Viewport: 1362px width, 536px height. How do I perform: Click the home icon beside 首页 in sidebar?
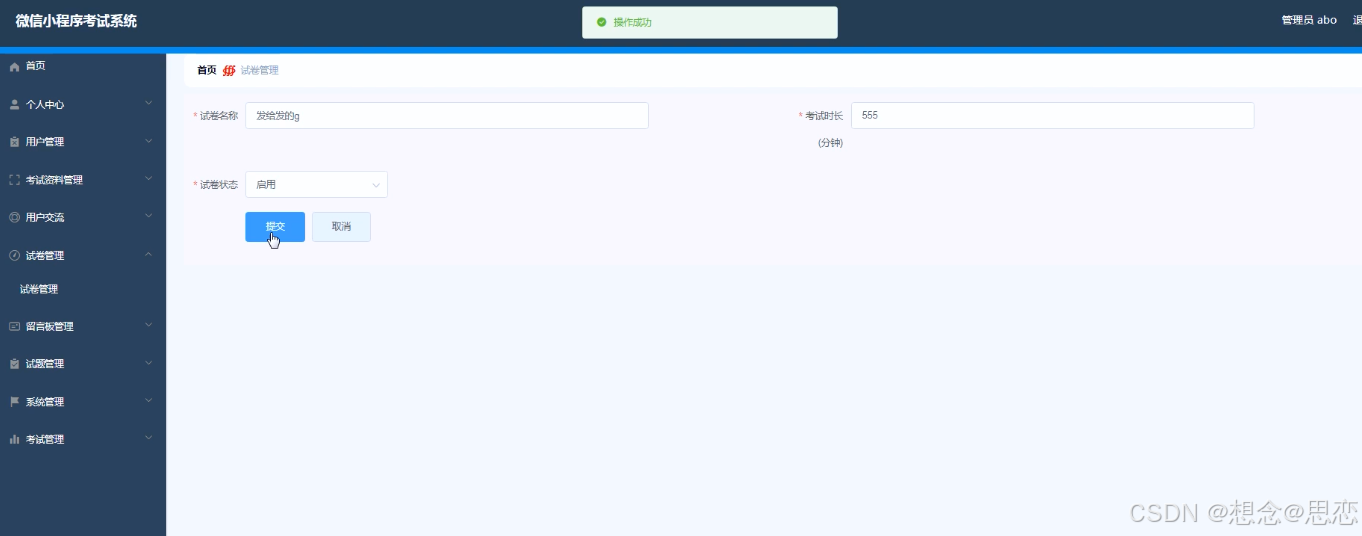click(14, 66)
